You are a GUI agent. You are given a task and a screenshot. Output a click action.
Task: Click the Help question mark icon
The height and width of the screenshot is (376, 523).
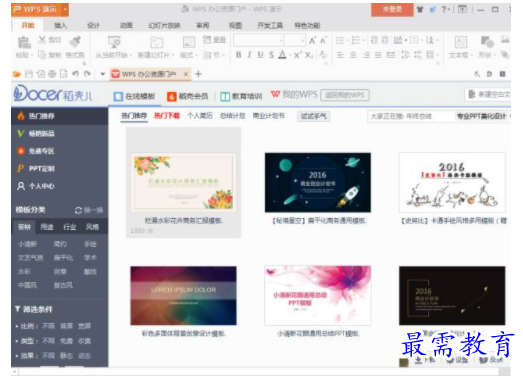pos(444,10)
